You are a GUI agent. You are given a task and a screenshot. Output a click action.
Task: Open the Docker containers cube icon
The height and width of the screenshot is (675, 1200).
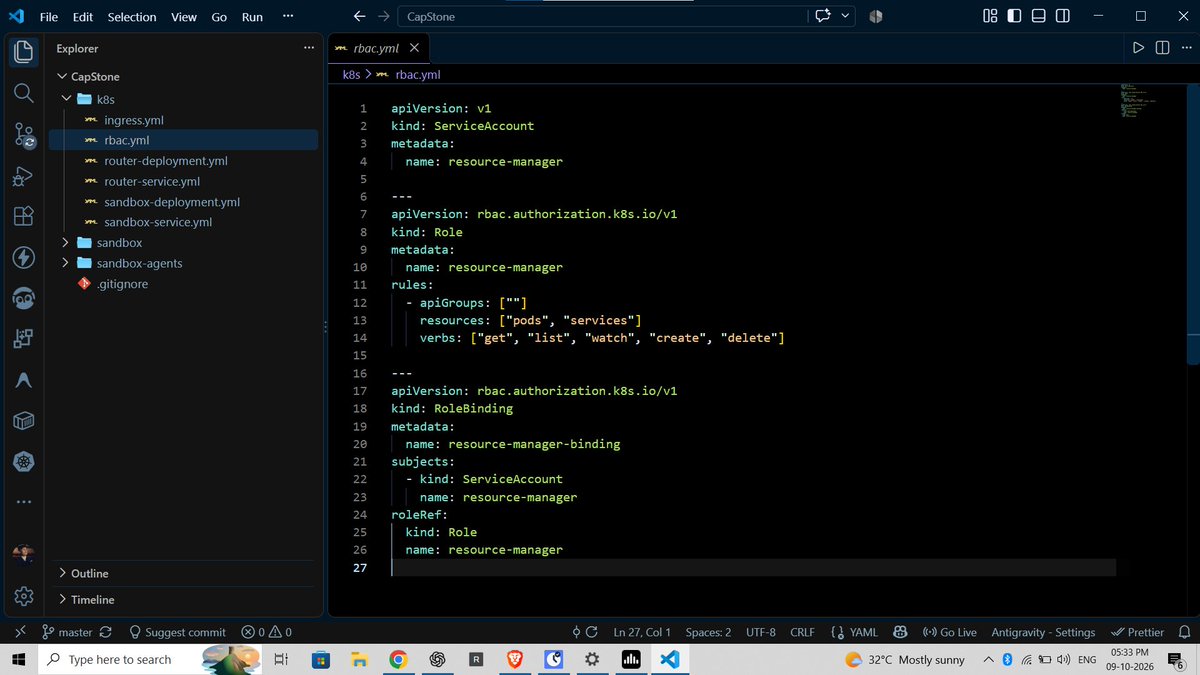24,421
